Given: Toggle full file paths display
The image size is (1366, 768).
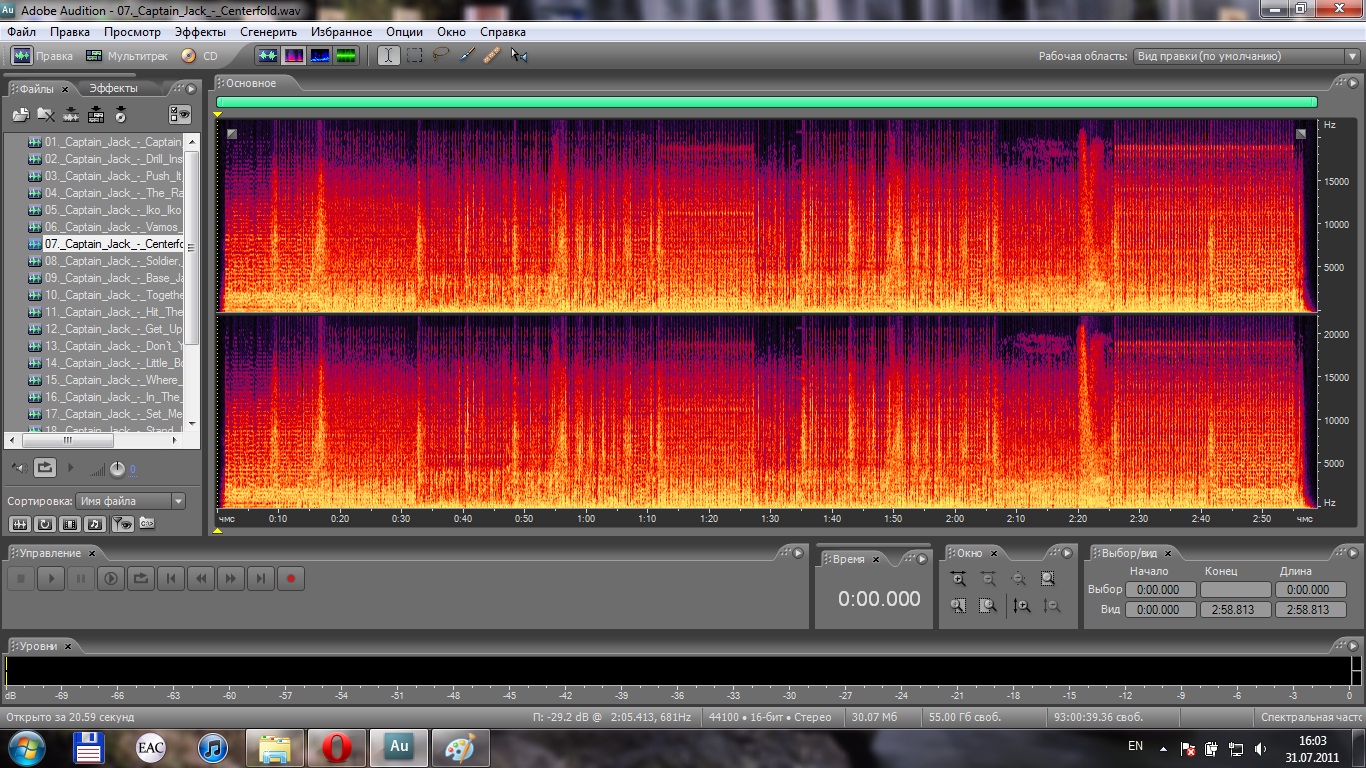Looking at the screenshot, I should point(146,523).
